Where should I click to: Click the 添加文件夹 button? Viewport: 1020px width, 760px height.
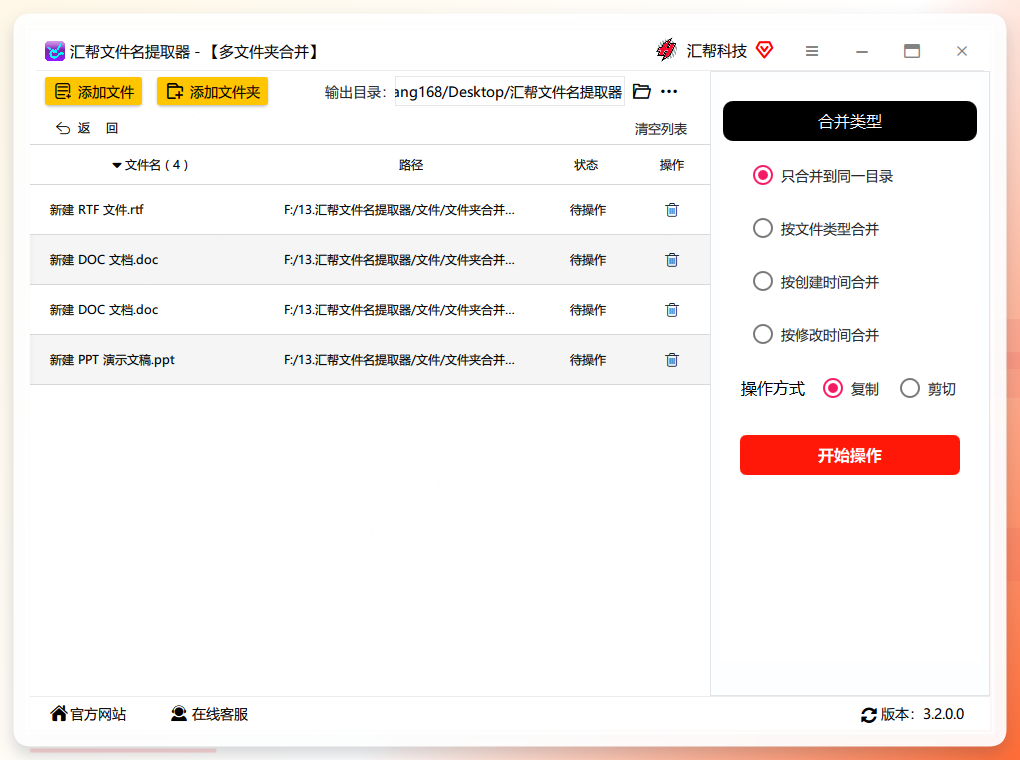[x=213, y=92]
